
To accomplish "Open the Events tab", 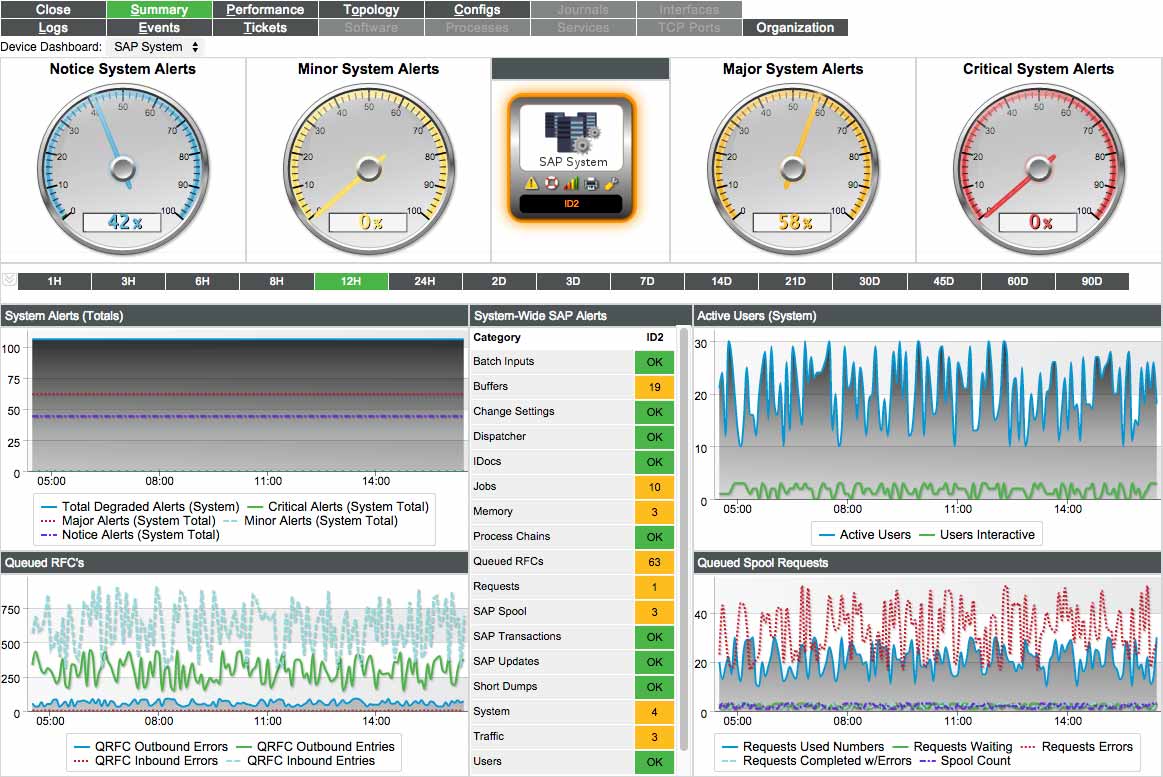I will click(x=159, y=27).
